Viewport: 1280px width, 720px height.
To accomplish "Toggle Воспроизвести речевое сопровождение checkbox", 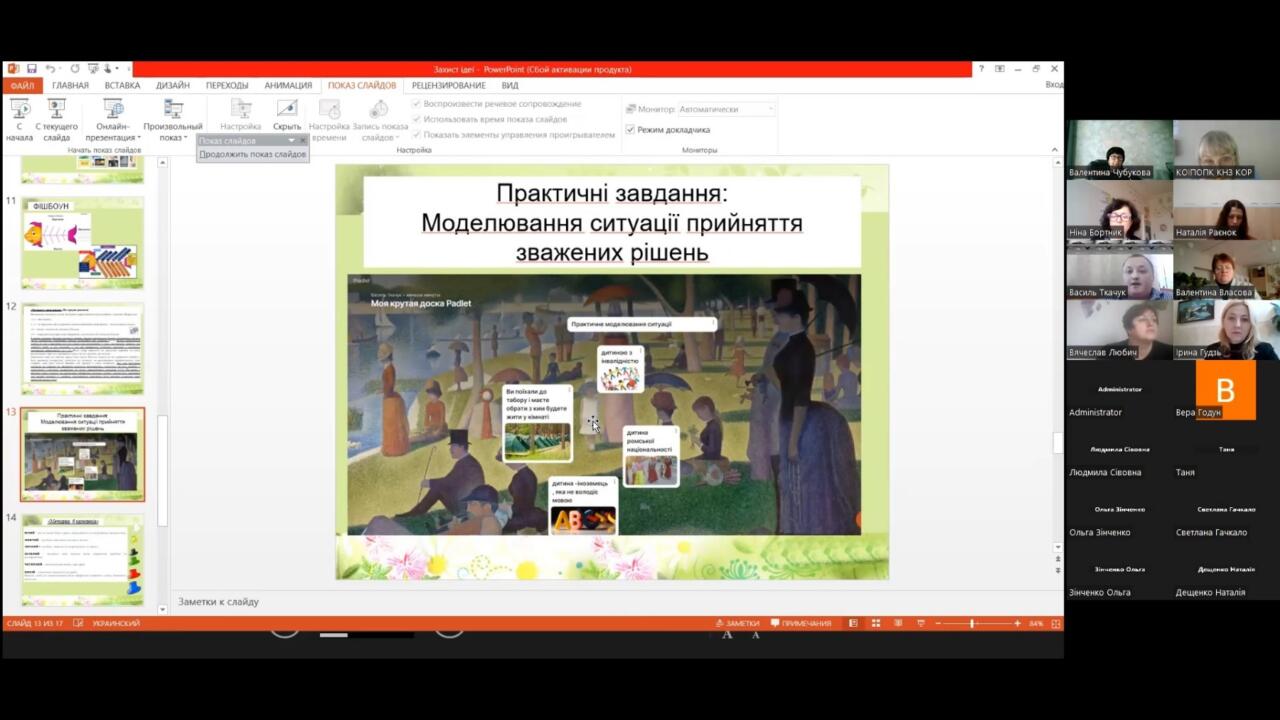I will (x=417, y=104).
